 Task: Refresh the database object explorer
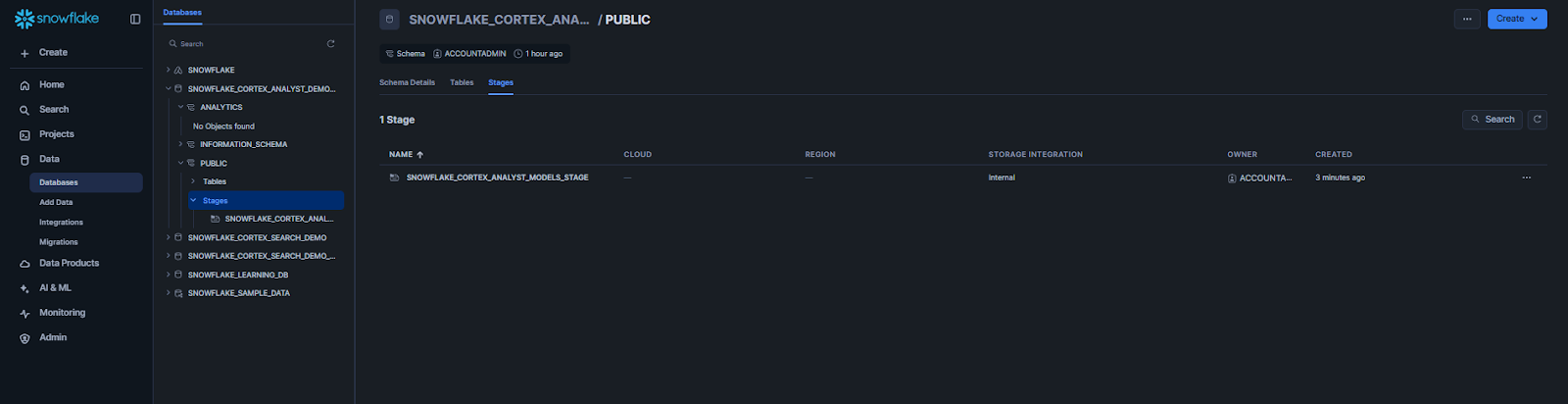(x=331, y=44)
